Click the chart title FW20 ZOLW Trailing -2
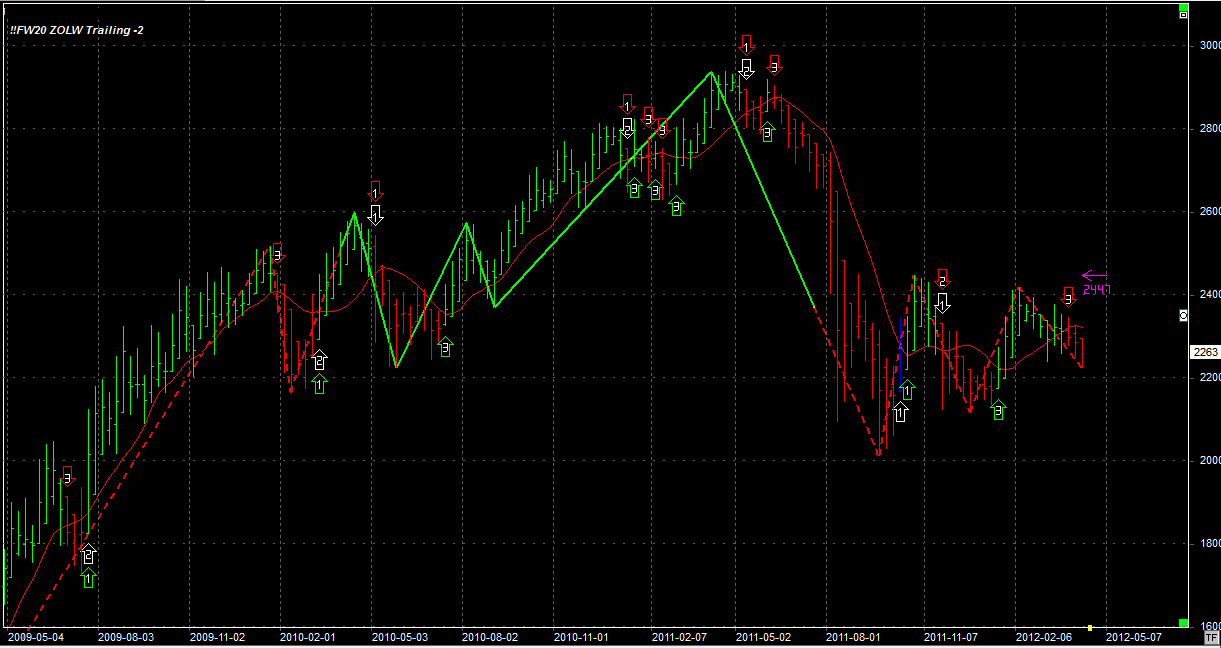 76,31
